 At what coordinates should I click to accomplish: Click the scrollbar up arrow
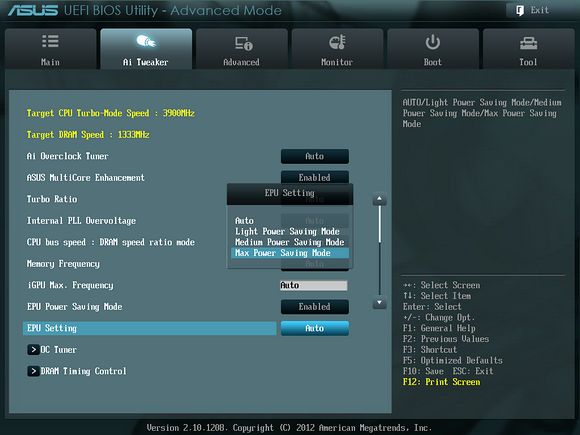click(x=380, y=199)
